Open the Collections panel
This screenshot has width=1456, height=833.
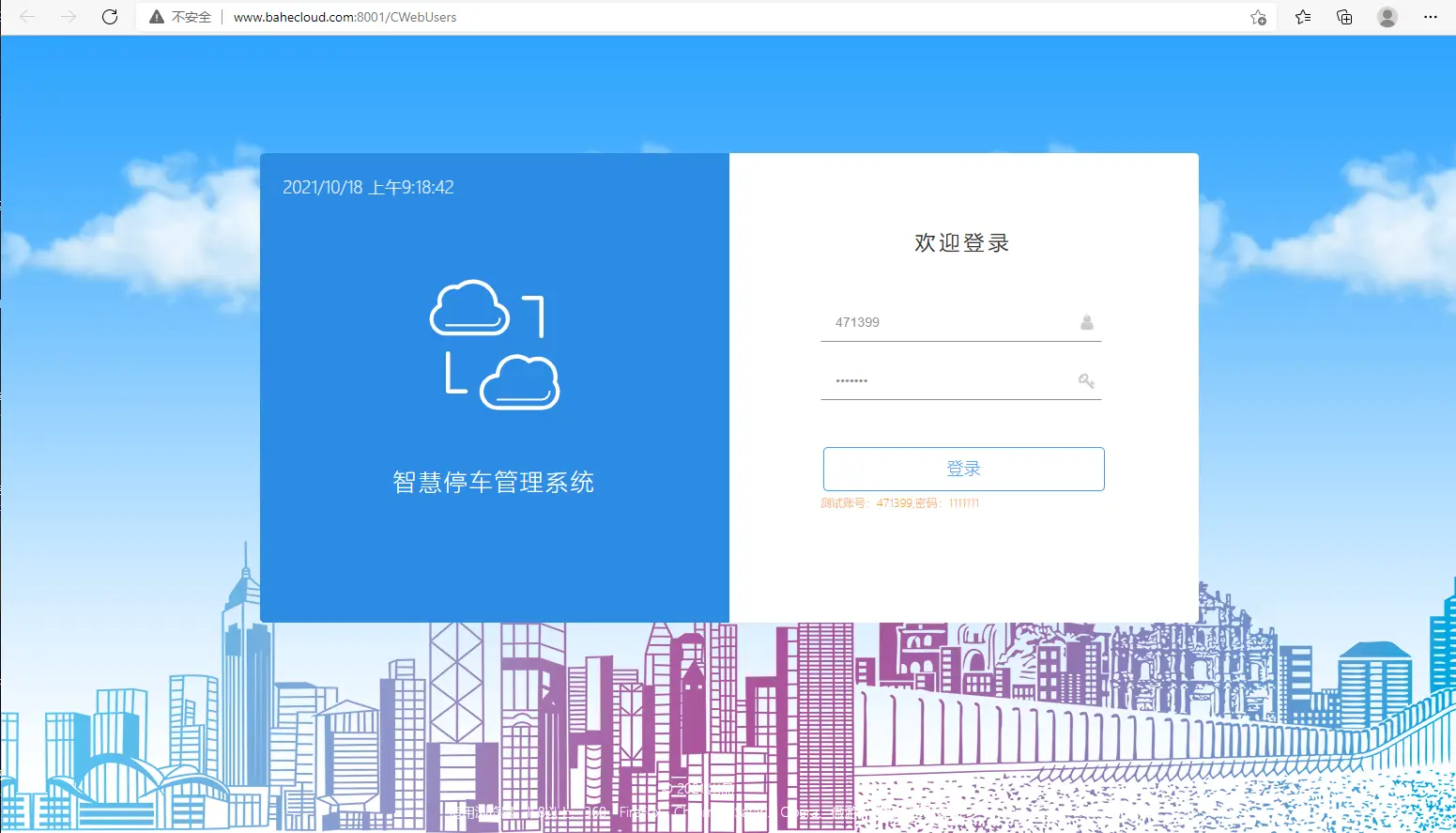click(1344, 17)
